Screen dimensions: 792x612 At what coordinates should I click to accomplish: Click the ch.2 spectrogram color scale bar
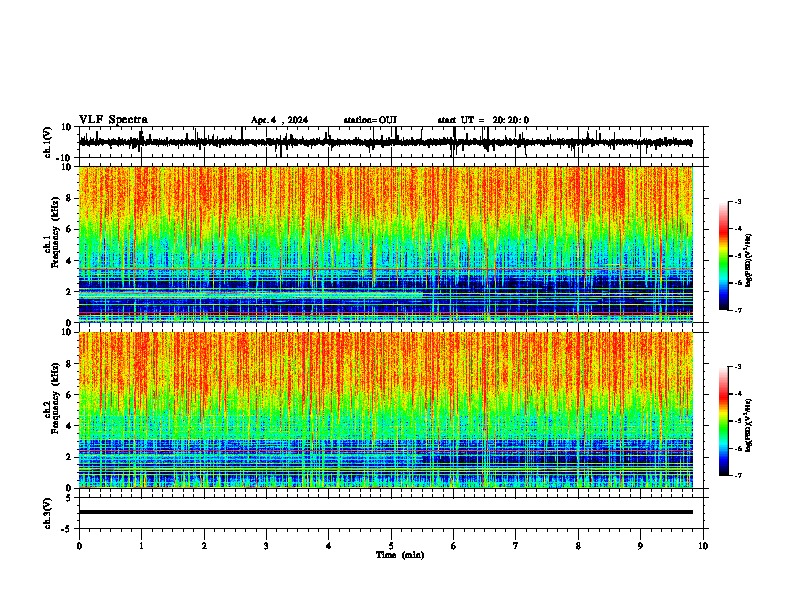[724, 421]
